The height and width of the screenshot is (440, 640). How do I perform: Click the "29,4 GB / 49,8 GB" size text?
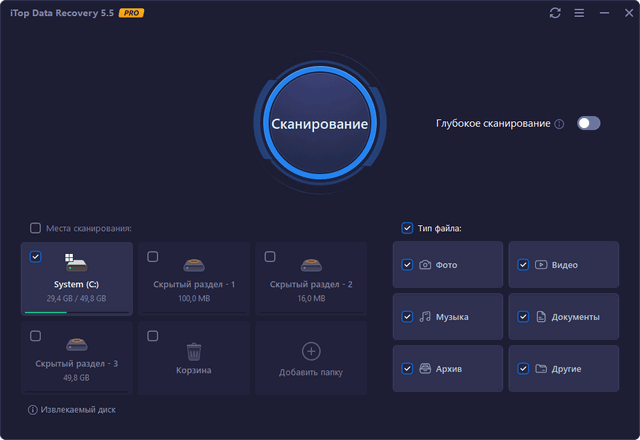point(76,298)
